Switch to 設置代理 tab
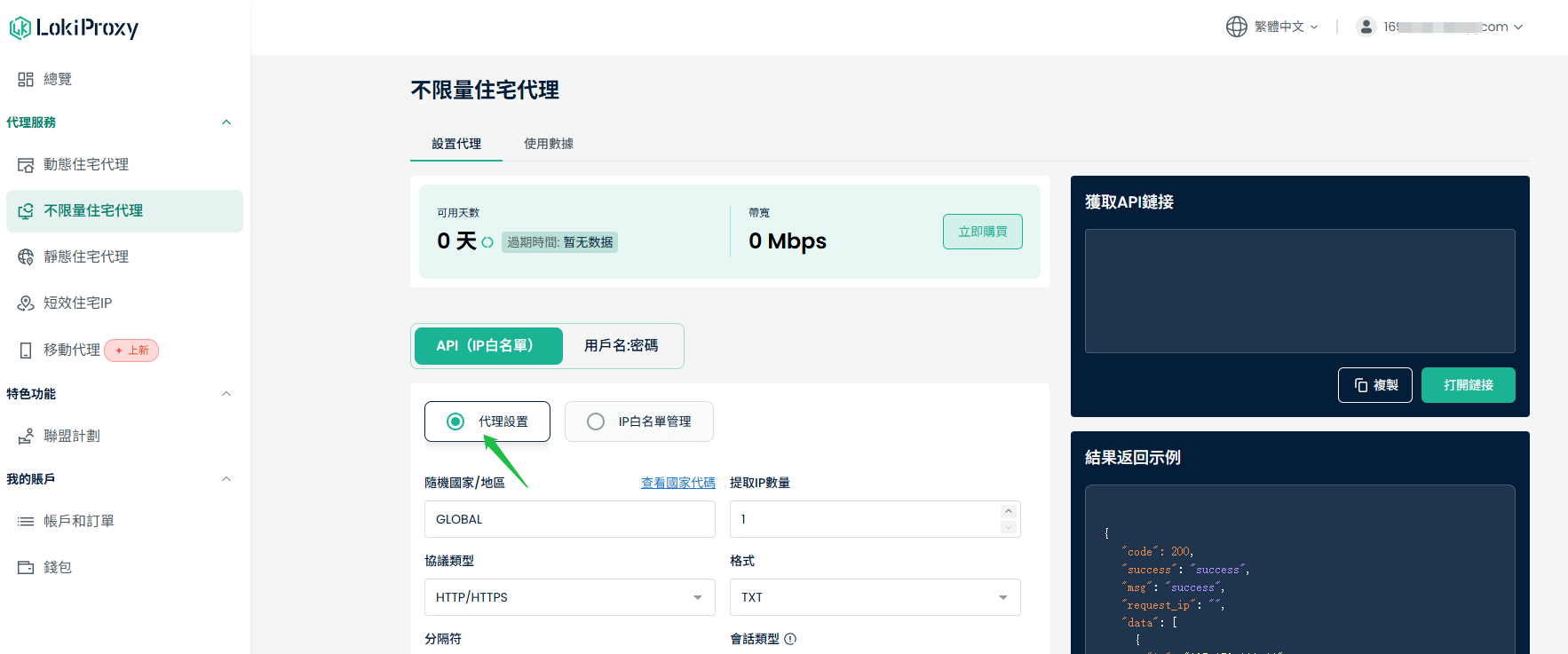Image resolution: width=1568 pixels, height=654 pixels. (x=456, y=144)
